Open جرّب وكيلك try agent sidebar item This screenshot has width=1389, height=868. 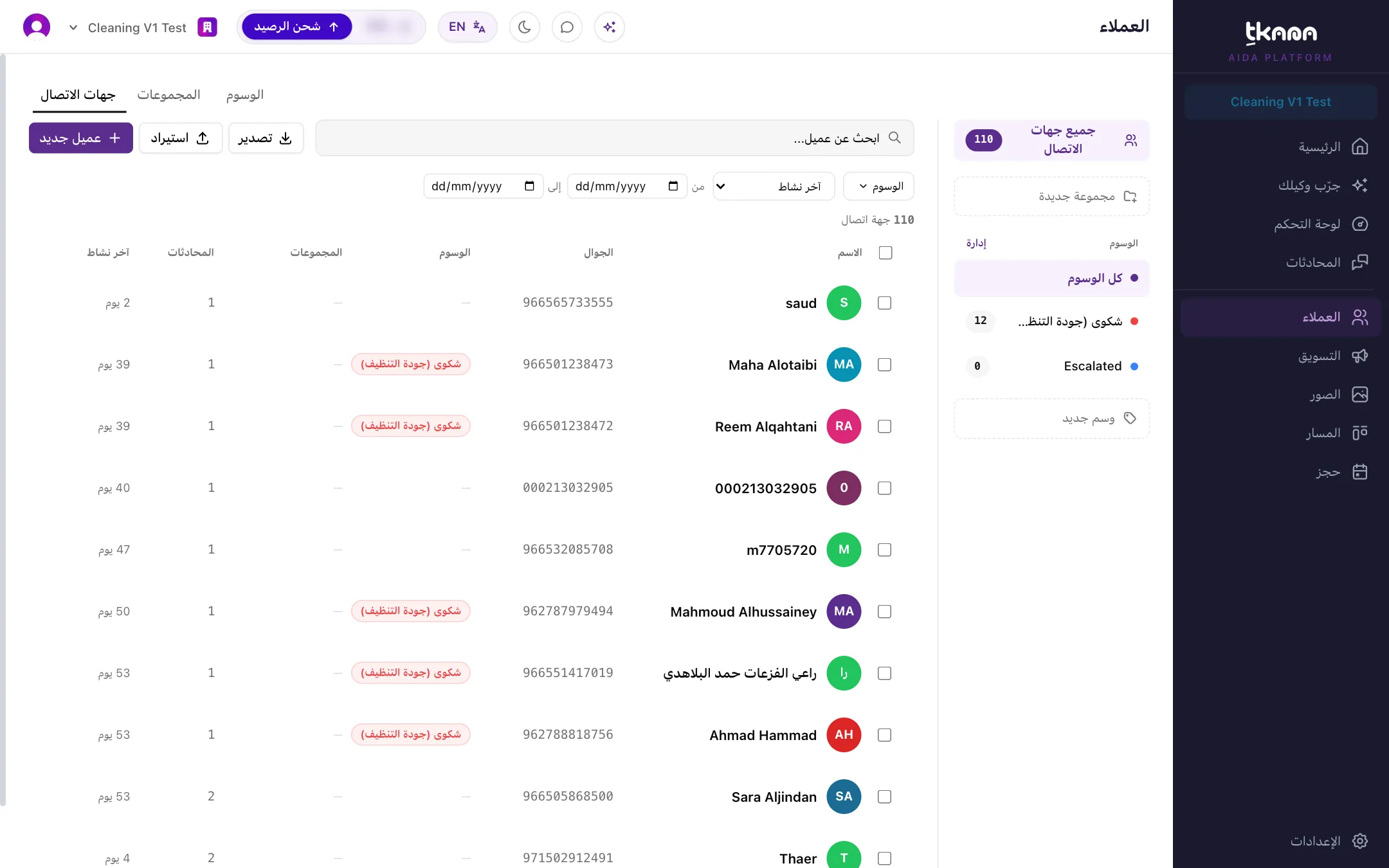[1280, 186]
